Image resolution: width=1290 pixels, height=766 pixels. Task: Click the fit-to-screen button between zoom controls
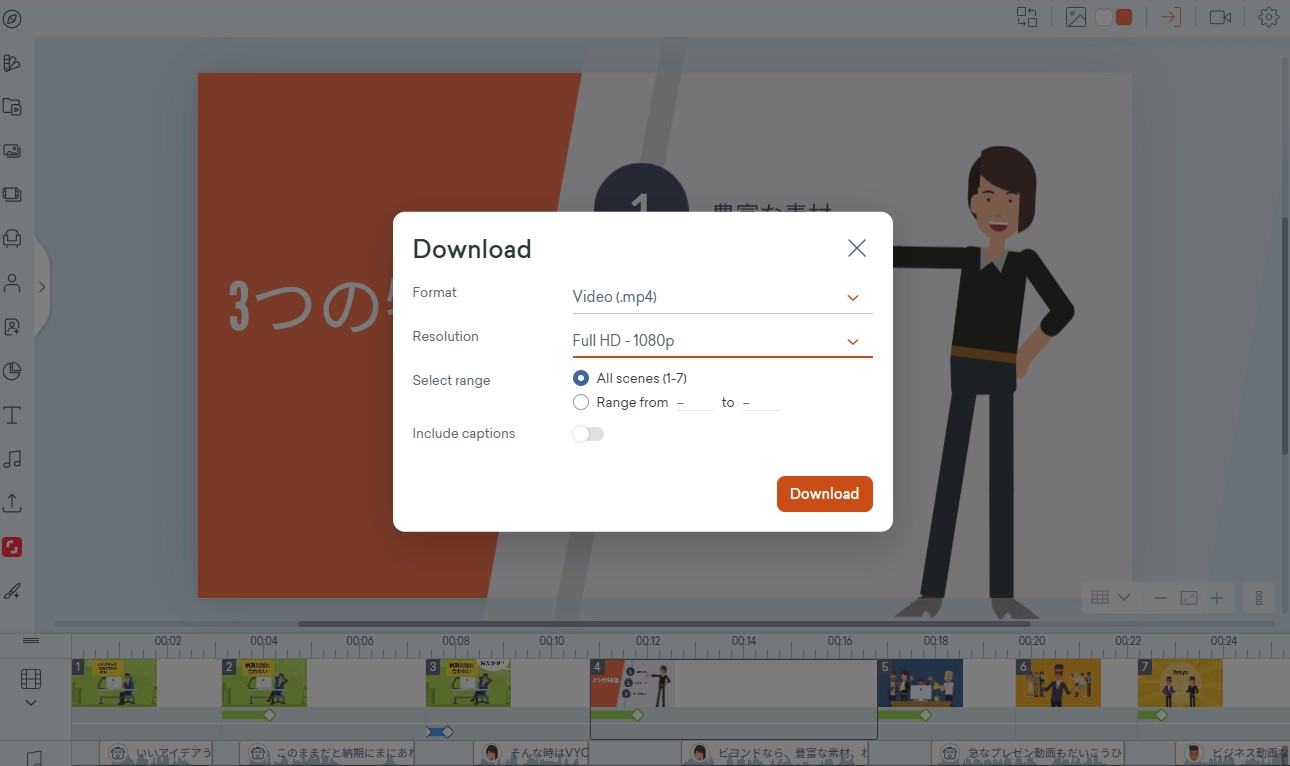(1189, 598)
